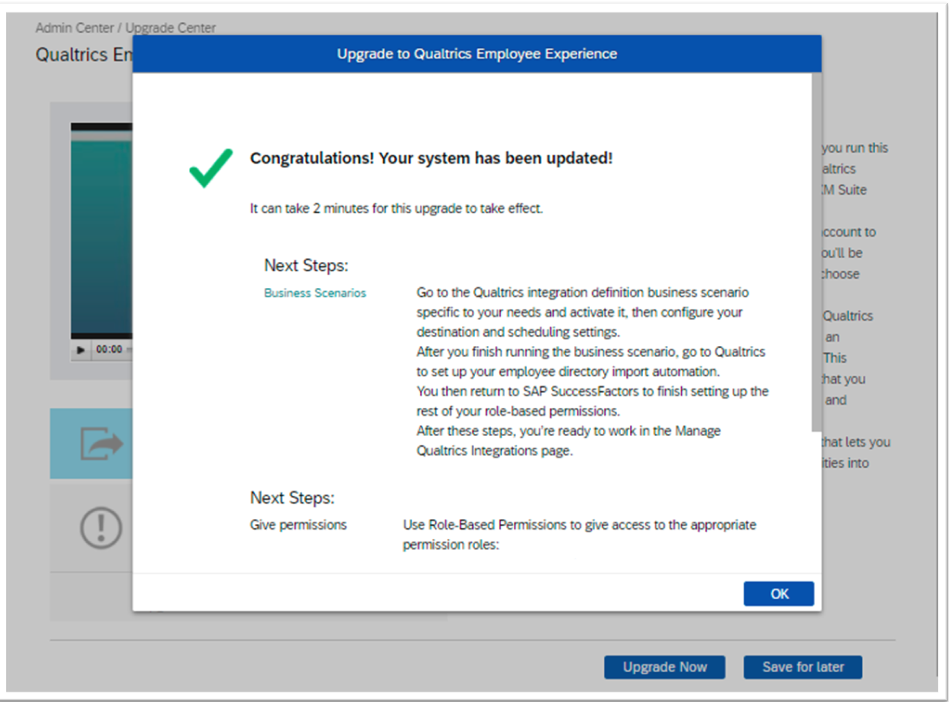Click the dialog's vertical scrollbar
Viewport: 949px width, 702px height.
pos(816,252)
